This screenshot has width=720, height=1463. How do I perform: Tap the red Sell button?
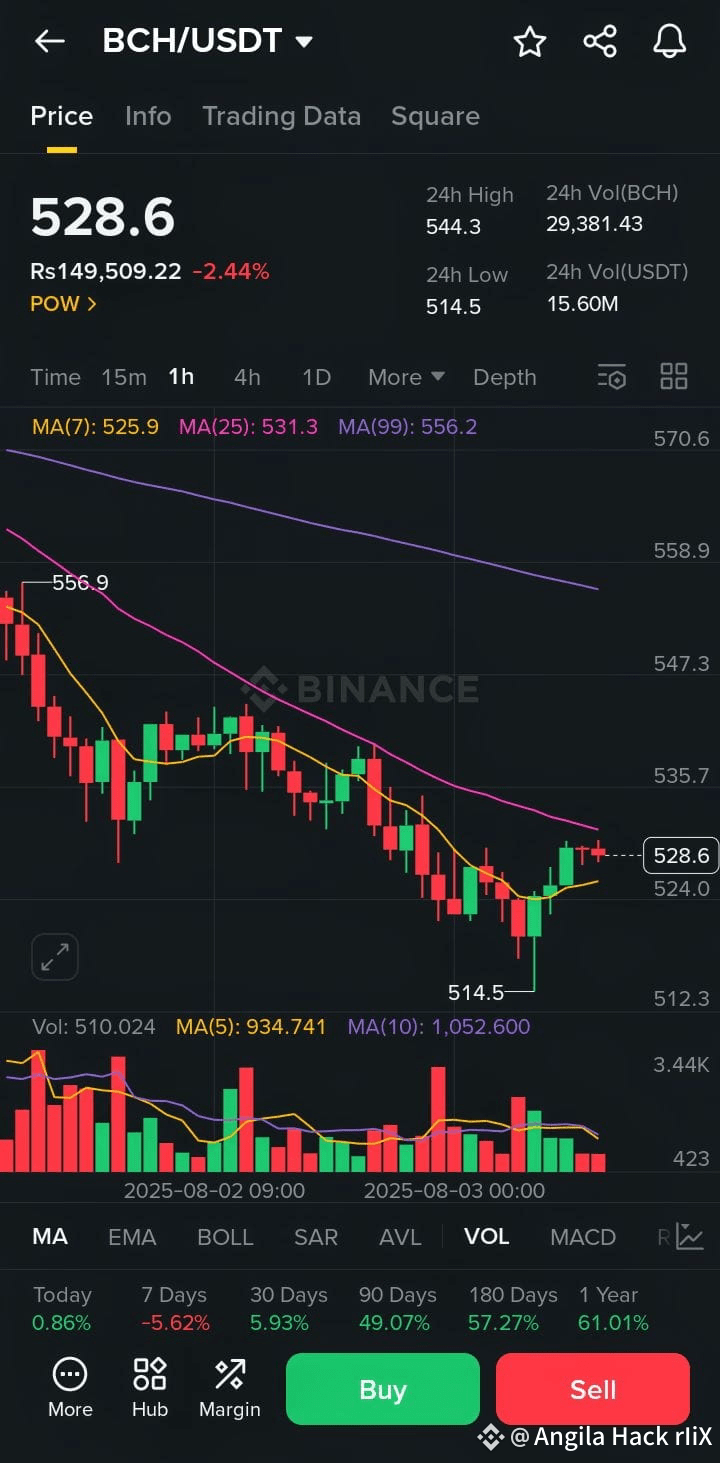tap(593, 1388)
